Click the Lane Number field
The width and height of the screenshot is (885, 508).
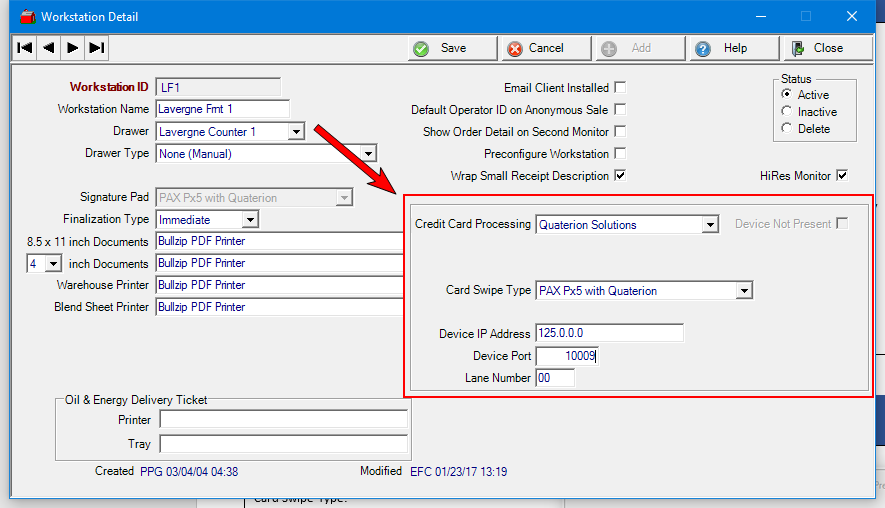[555, 378]
